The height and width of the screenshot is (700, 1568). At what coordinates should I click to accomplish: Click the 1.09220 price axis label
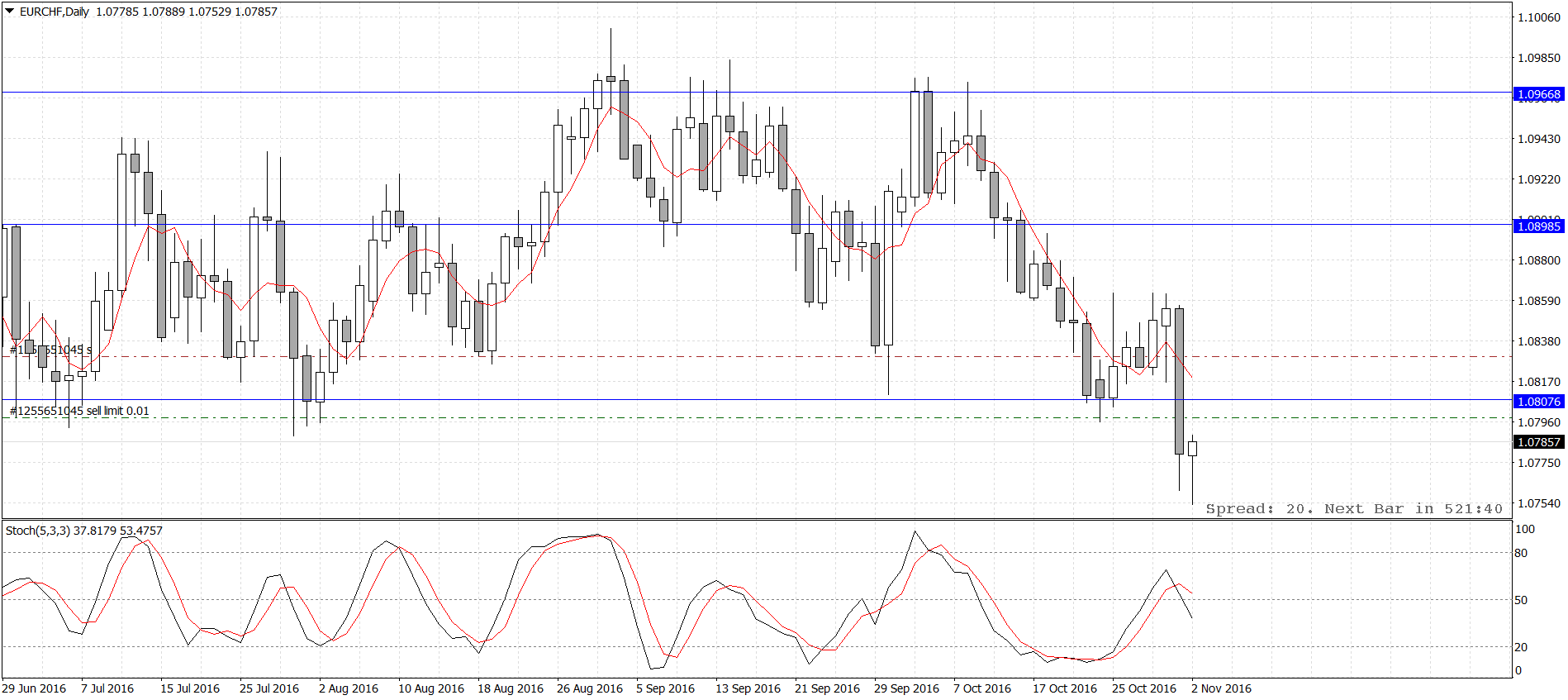tap(1539, 179)
